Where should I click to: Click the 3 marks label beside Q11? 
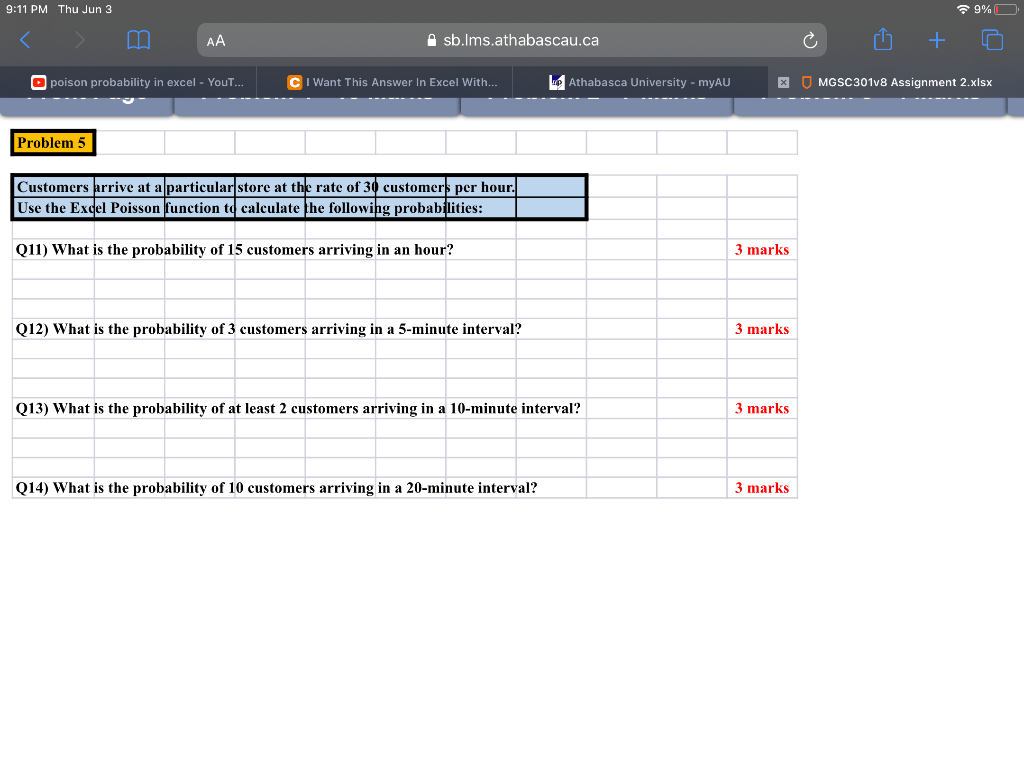click(x=762, y=249)
